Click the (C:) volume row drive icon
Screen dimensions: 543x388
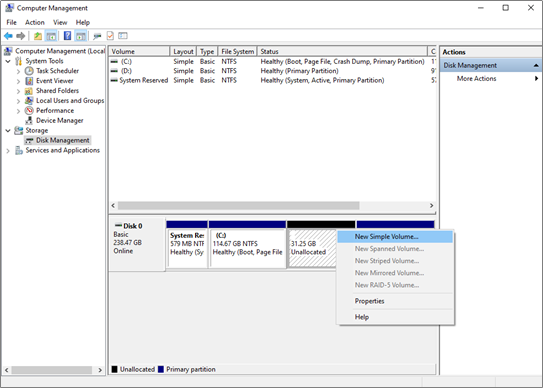(114, 62)
